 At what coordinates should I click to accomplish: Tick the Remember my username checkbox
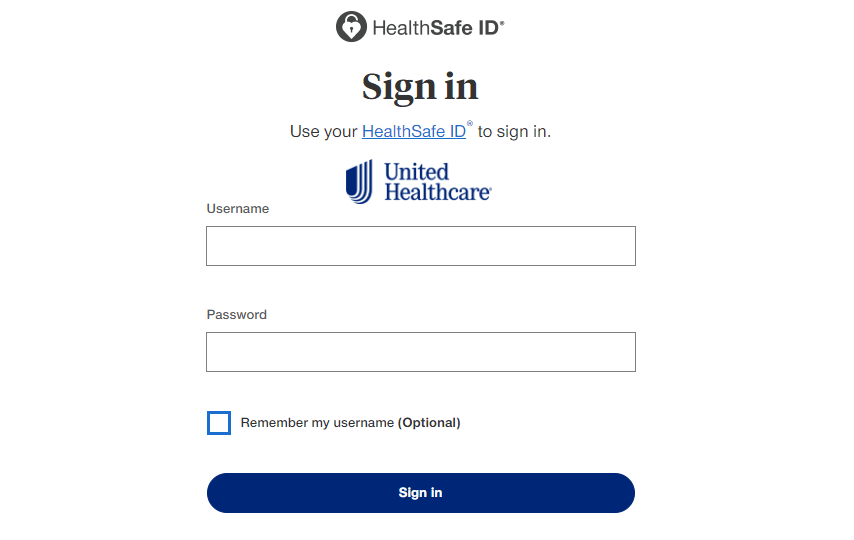tap(219, 423)
